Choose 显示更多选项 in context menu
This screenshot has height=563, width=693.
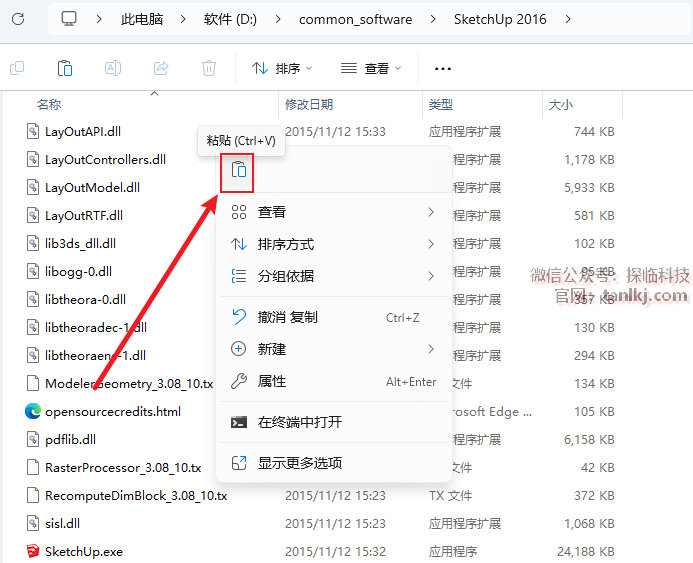pos(334,463)
